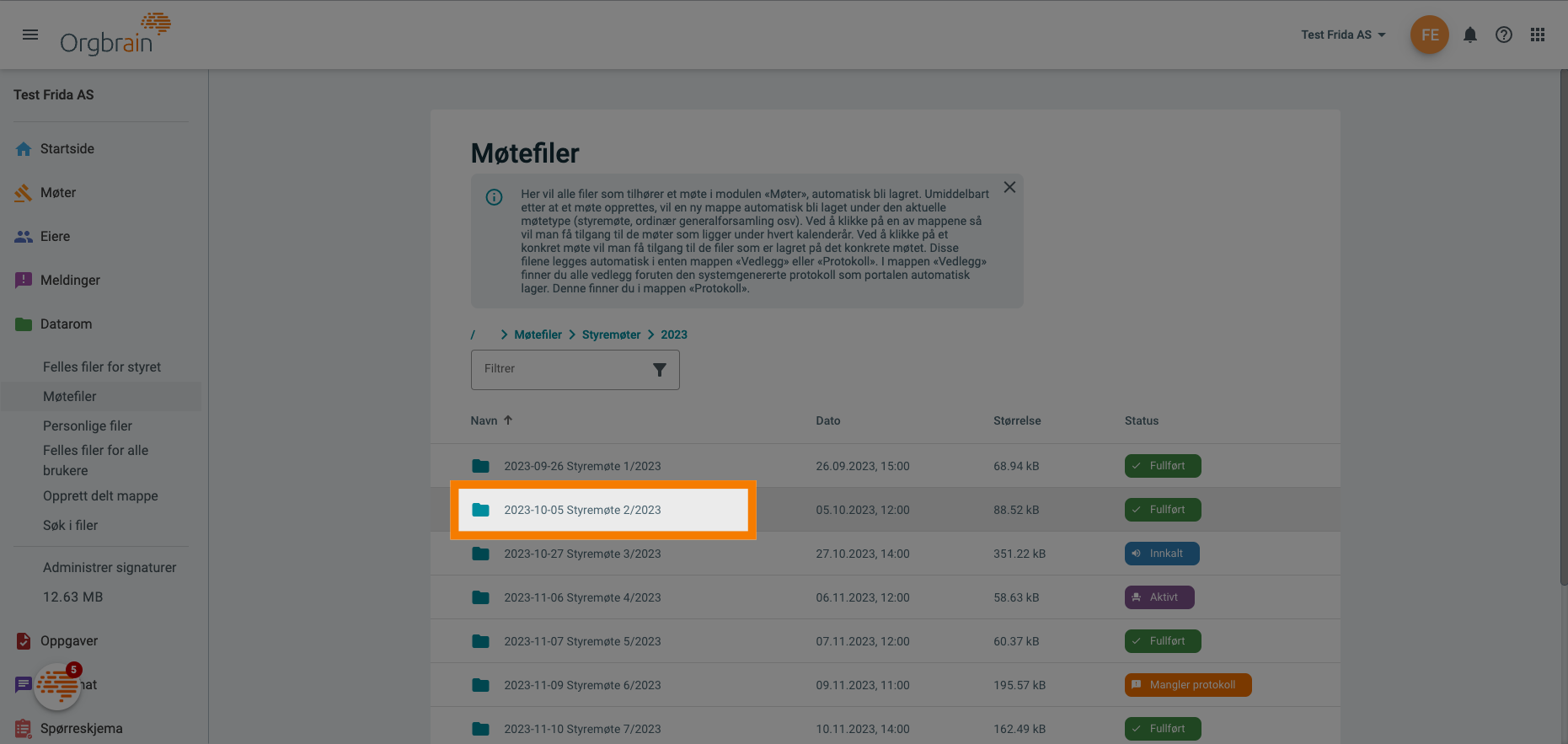Click the Eiere people icon
1568x744 pixels.
click(x=24, y=237)
